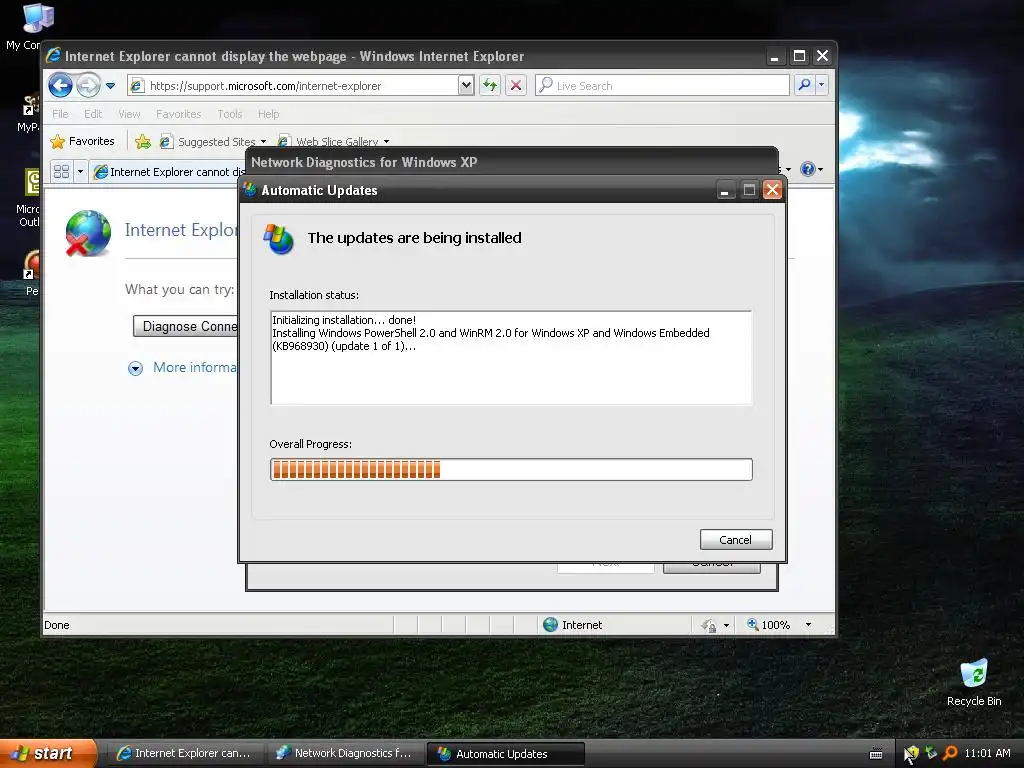
Task: Click the Automatic Updates taskbar button
Action: pos(505,754)
